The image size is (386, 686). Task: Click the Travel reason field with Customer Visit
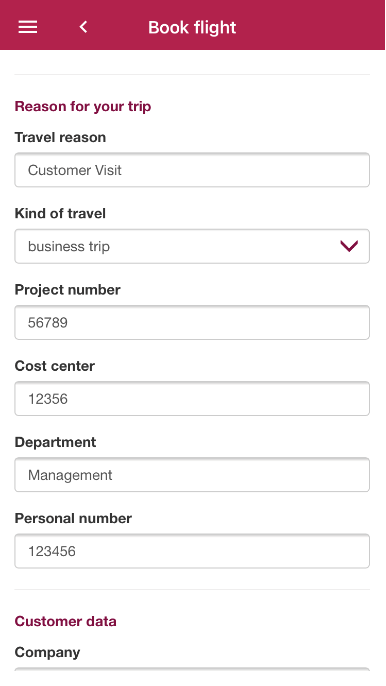(192, 170)
